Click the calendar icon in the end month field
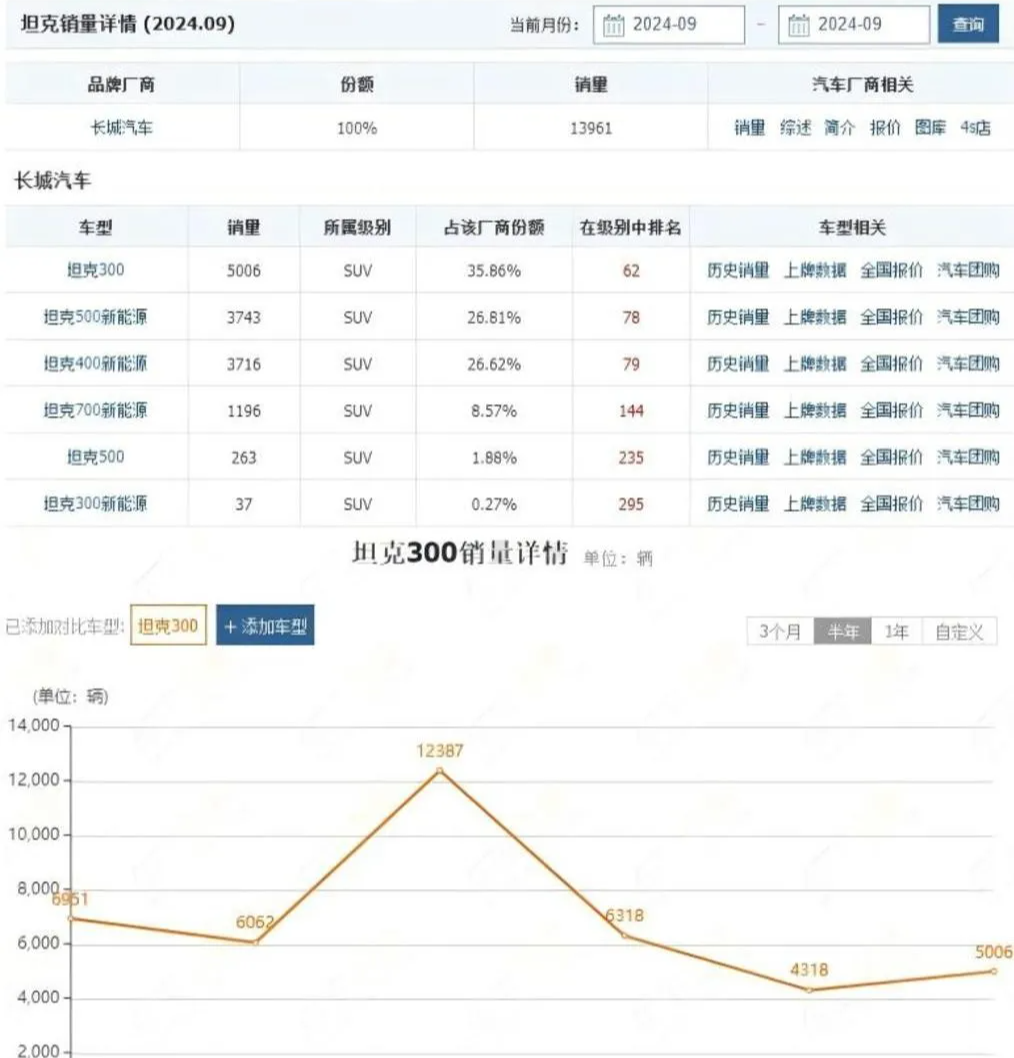The height and width of the screenshot is (1058, 1014). click(x=798, y=26)
